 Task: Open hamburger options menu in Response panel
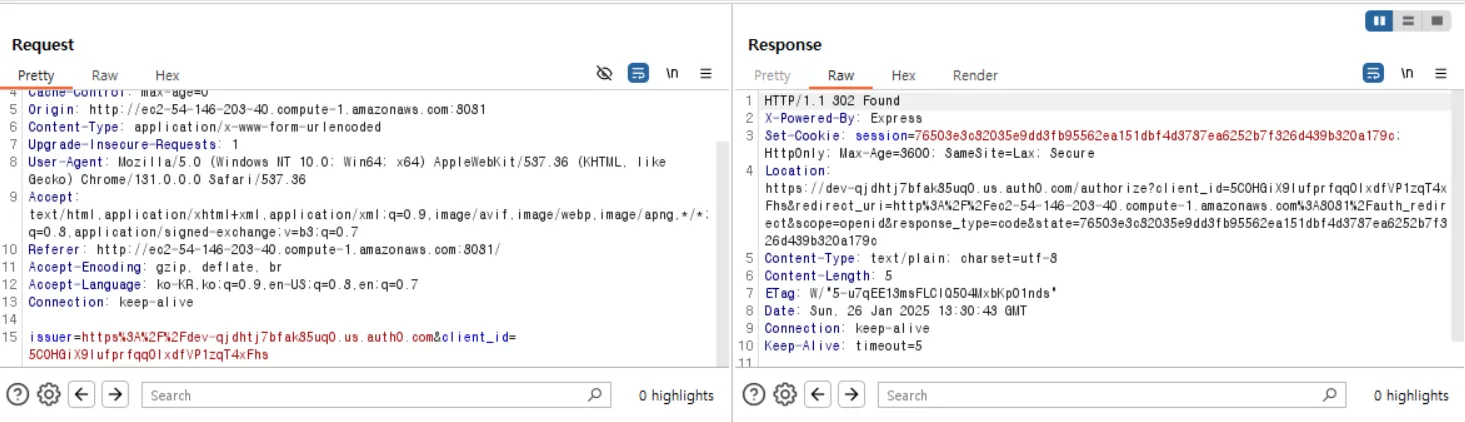tap(1441, 73)
